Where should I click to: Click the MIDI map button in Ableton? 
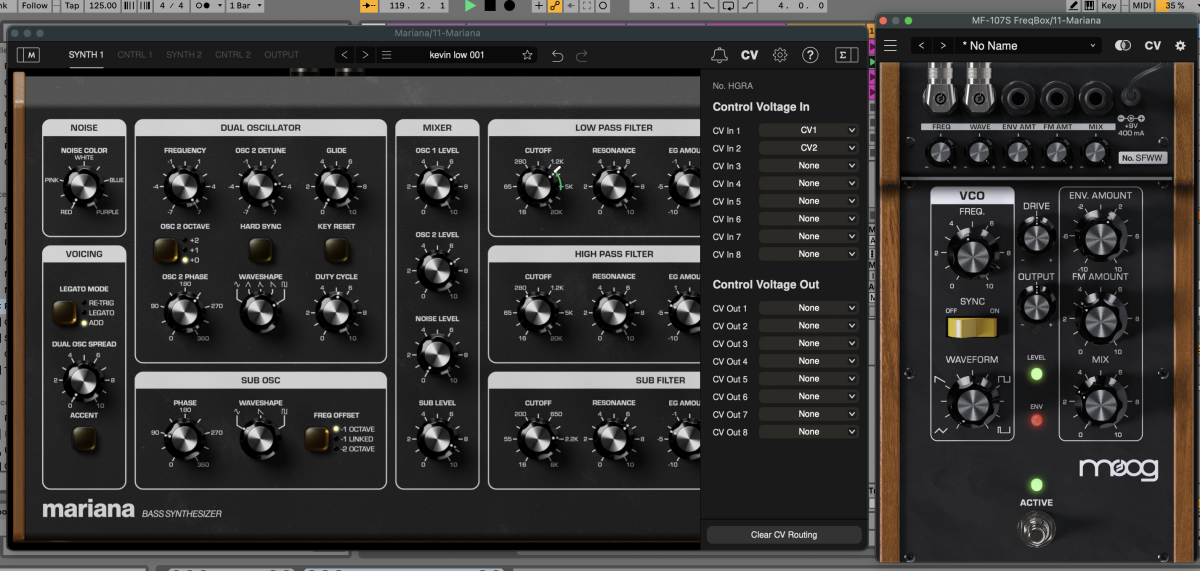click(x=1141, y=6)
